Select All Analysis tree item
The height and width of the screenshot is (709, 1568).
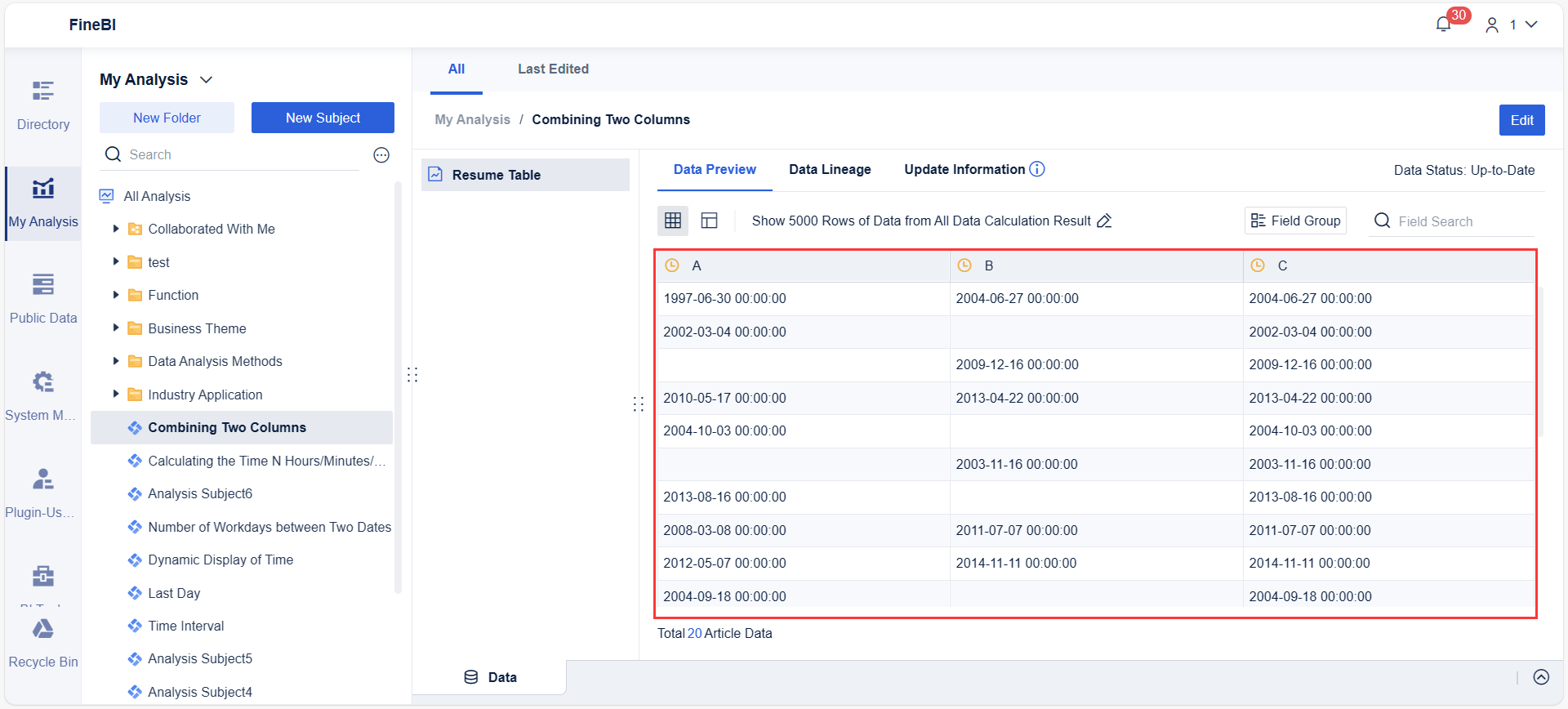point(157,196)
